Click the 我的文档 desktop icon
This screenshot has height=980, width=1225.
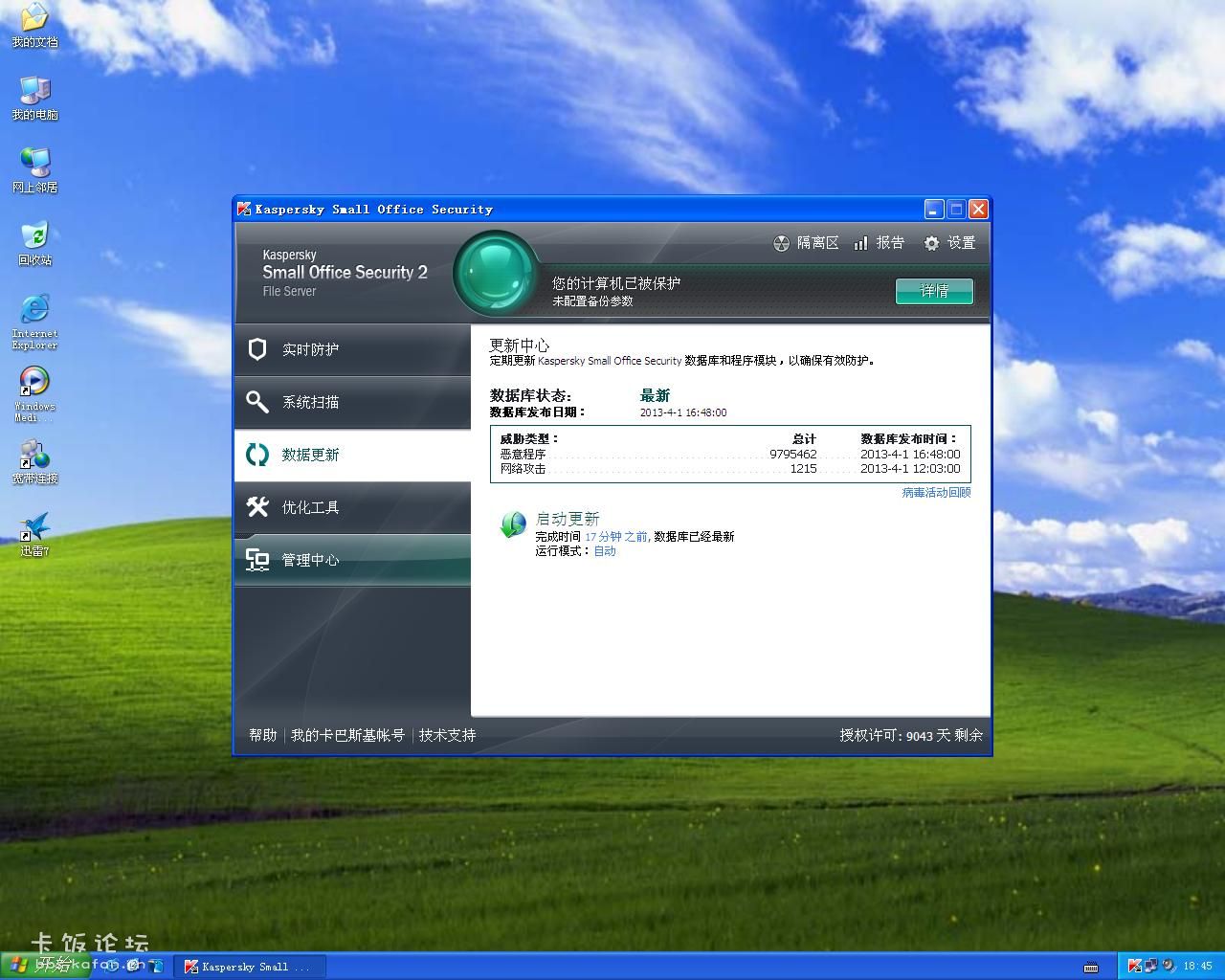34,26
